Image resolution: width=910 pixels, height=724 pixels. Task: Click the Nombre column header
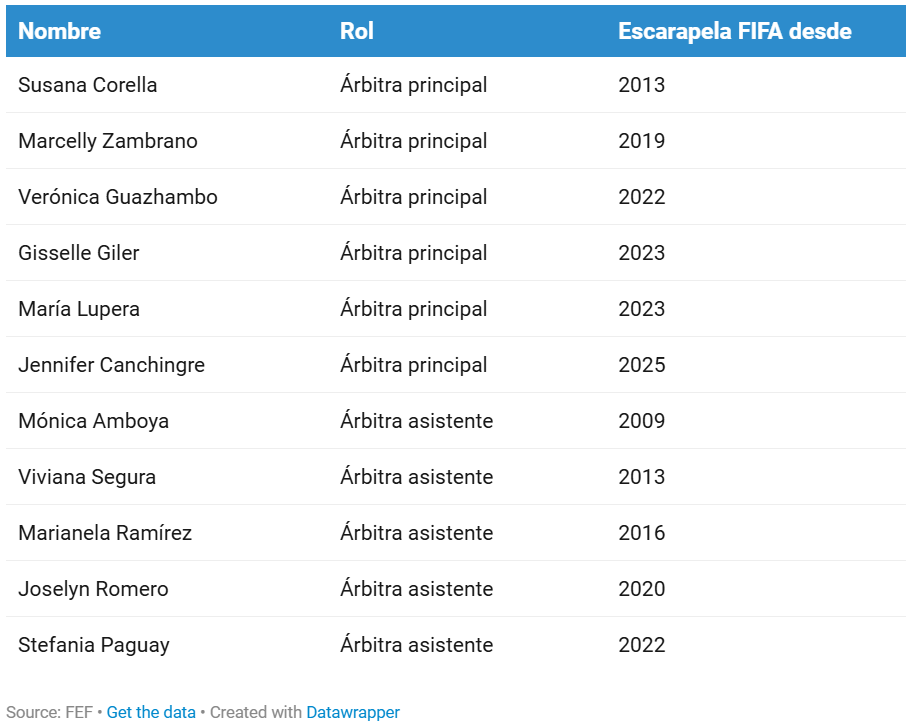tap(60, 31)
